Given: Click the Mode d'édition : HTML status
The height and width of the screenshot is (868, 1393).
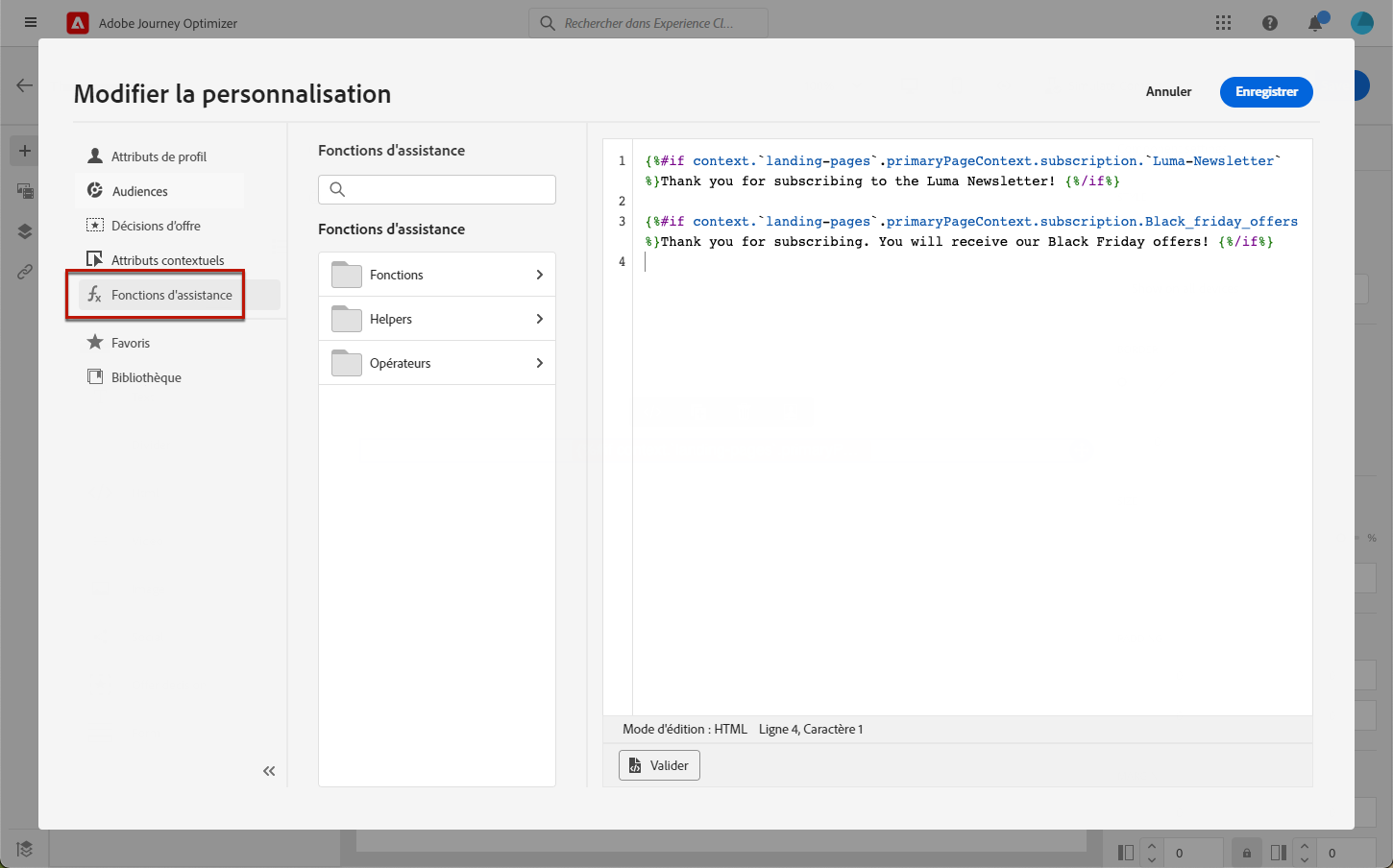Looking at the screenshot, I should coord(685,729).
